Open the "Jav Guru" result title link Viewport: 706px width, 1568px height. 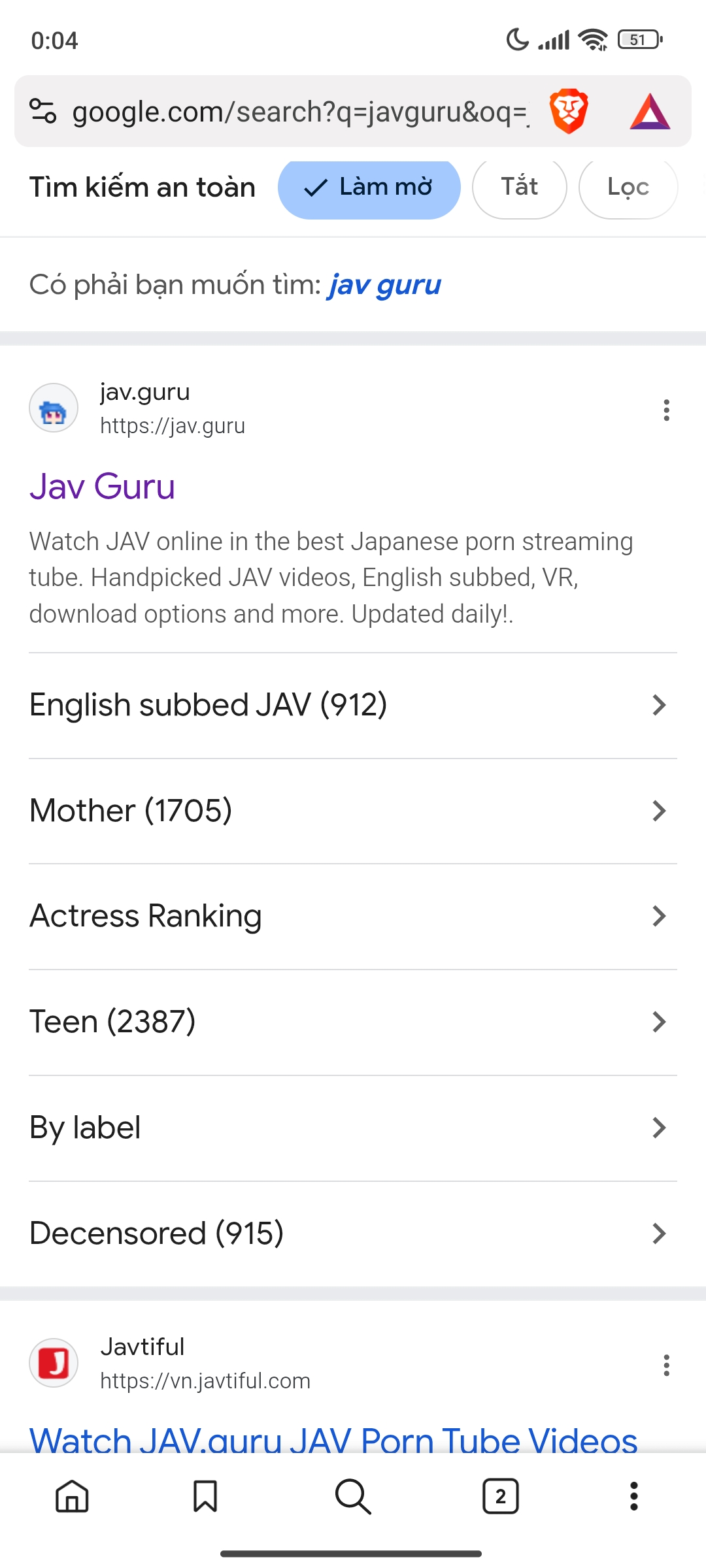click(x=103, y=487)
